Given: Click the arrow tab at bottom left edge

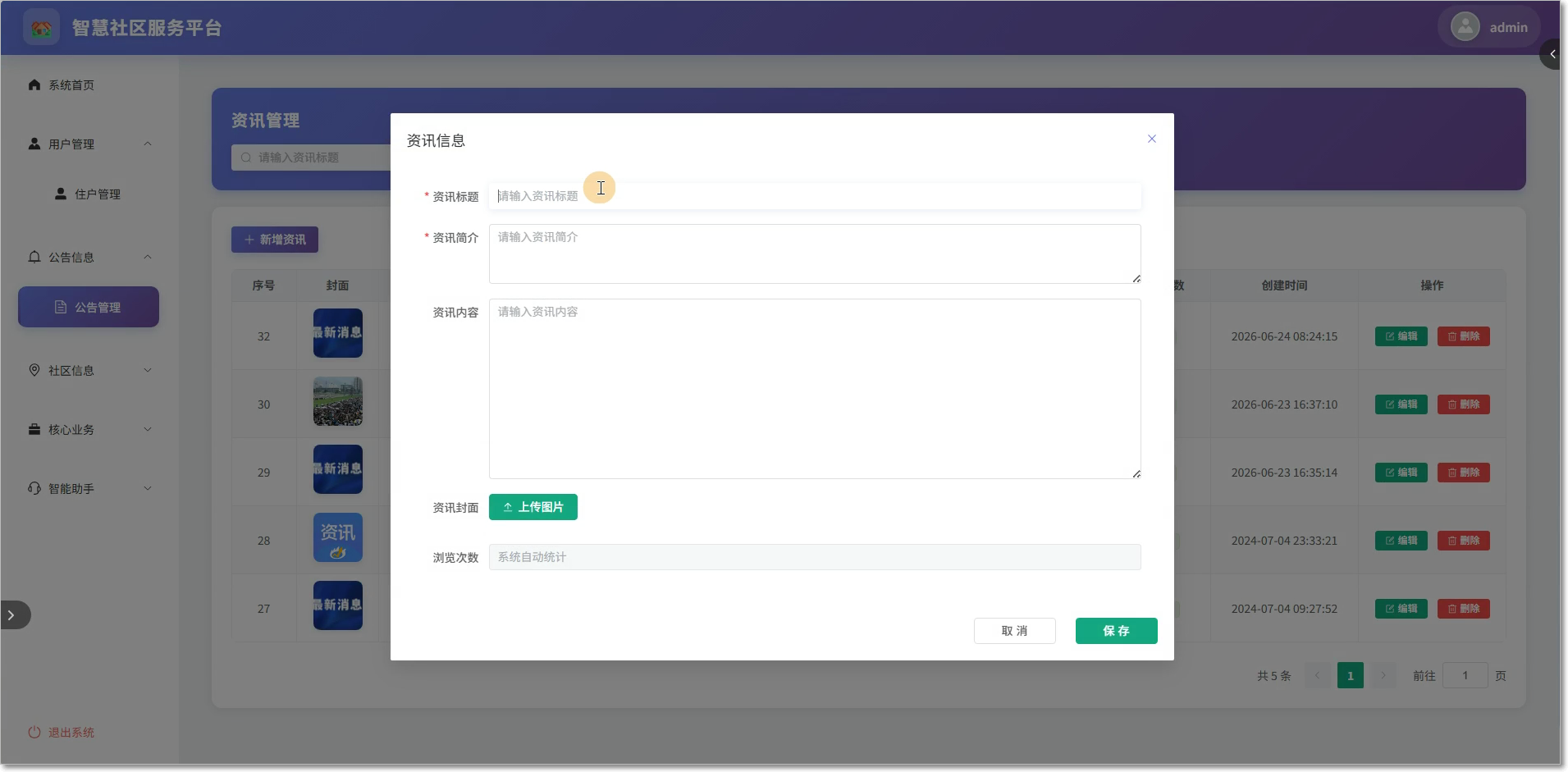Looking at the screenshot, I should [14, 615].
